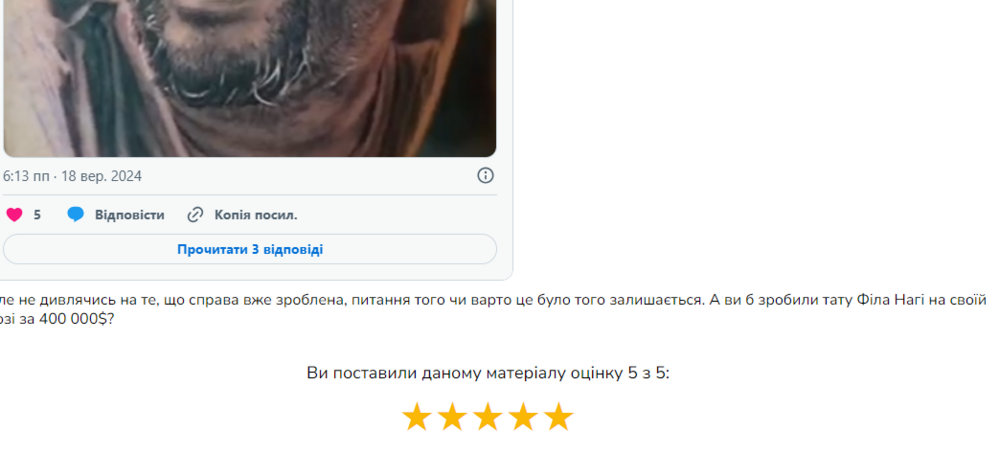This screenshot has width=1000, height=454.
Task: Set rating with the fourth star
Action: click(x=524, y=417)
